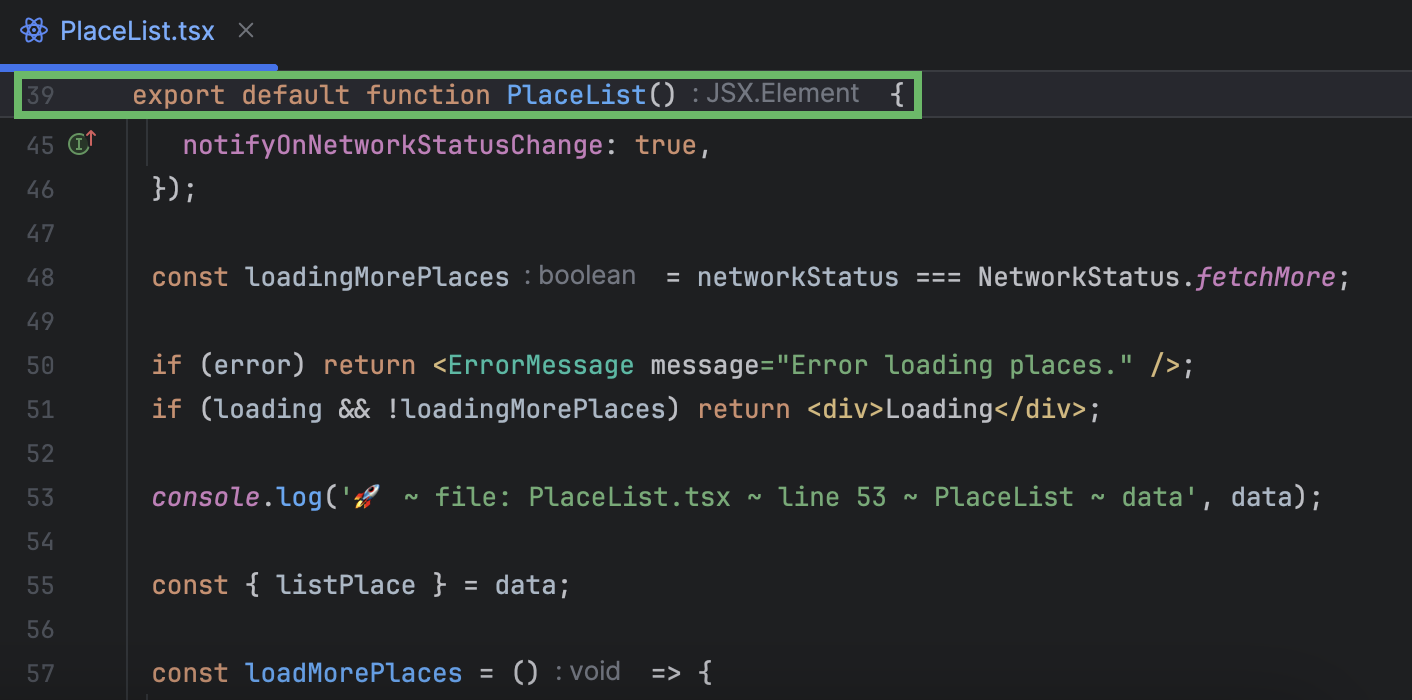This screenshot has width=1412, height=700.
Task: Select the PlaceList.tsx editor tab
Action: (137, 30)
